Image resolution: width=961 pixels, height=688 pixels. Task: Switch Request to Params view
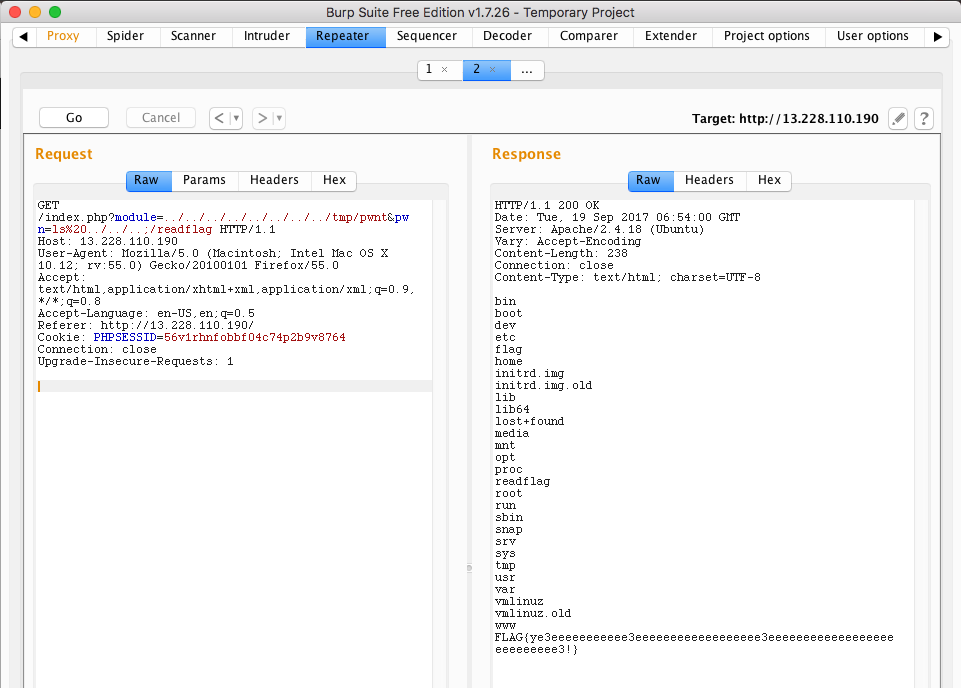click(204, 180)
